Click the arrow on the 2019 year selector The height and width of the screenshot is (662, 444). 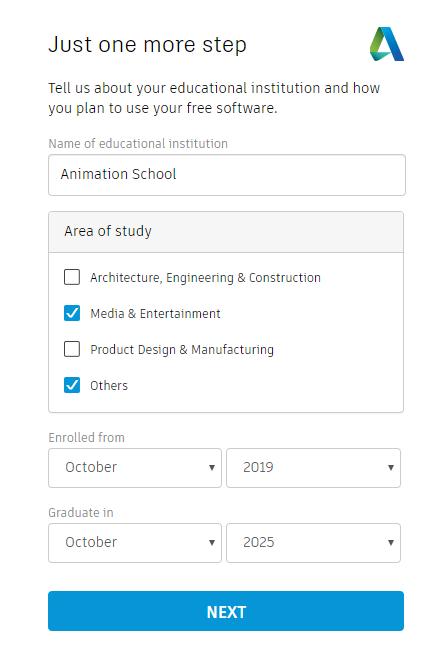tap(391, 468)
